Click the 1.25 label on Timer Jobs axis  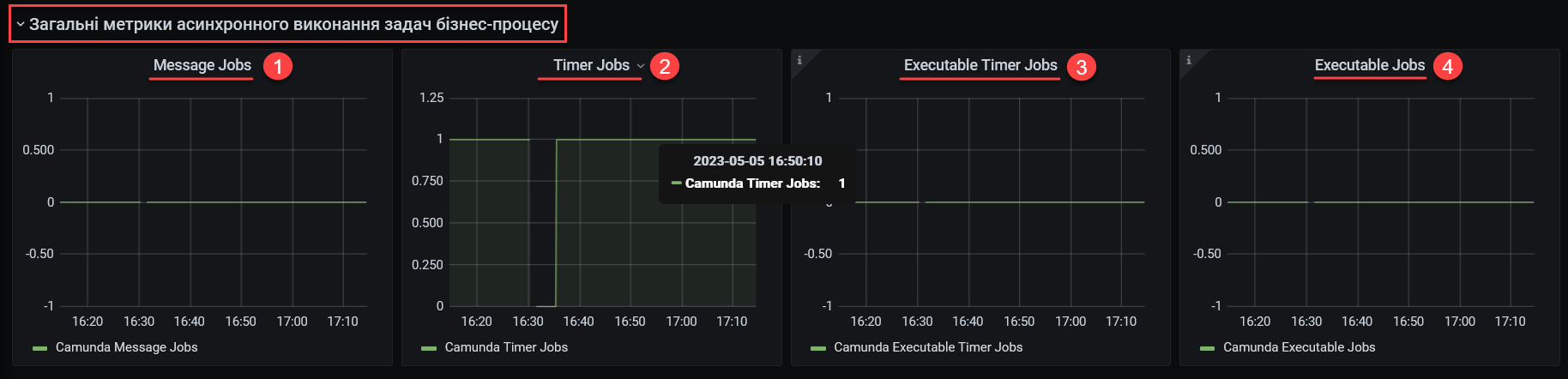point(431,98)
